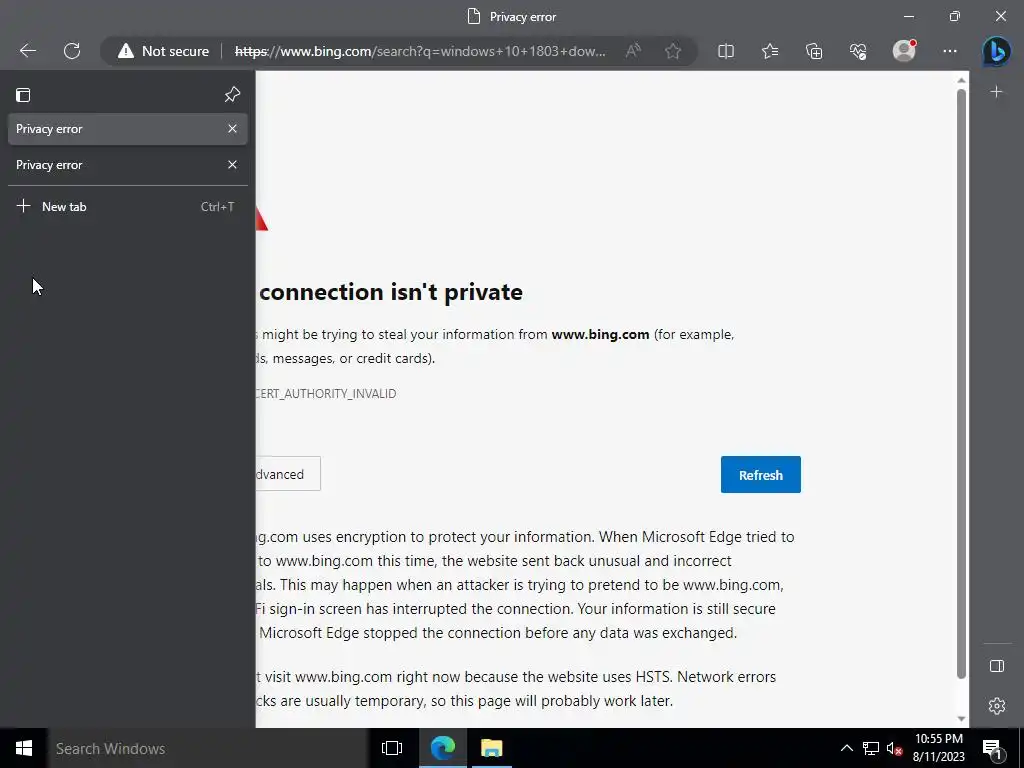Click the address bar URL
This screenshot has width=1024, height=768.
click(x=420, y=51)
